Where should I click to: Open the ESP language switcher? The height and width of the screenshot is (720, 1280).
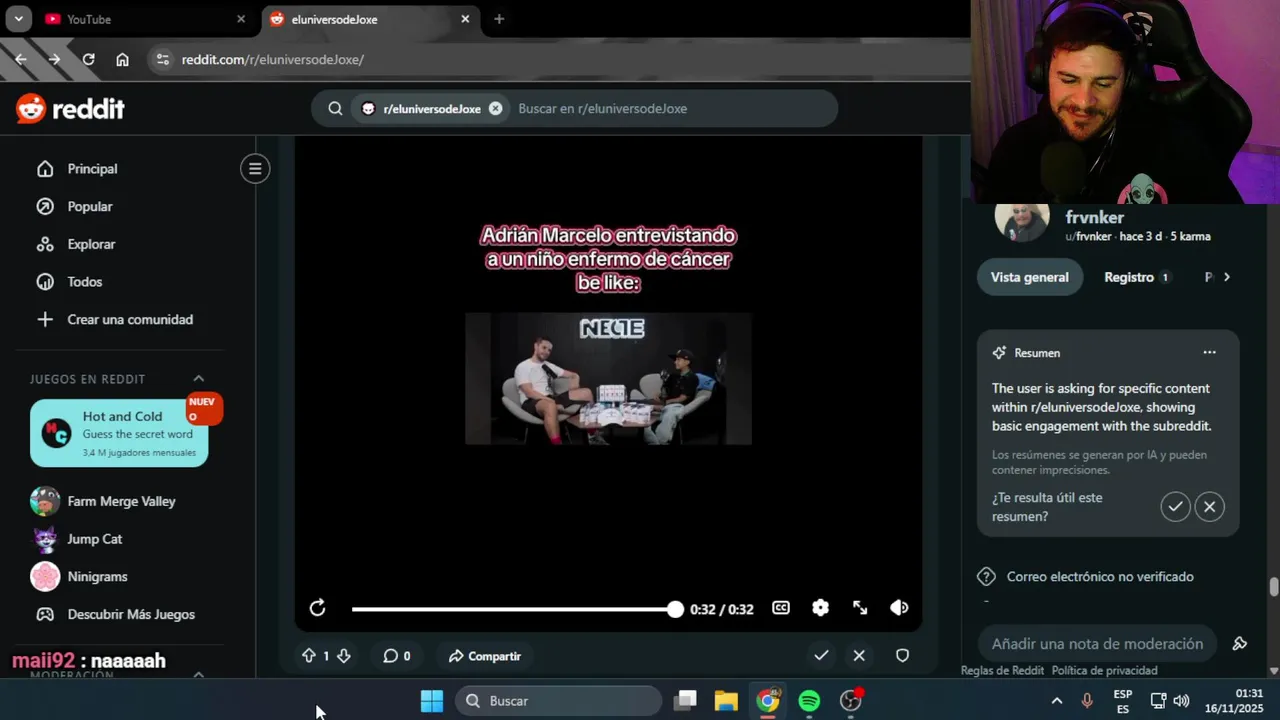click(x=1122, y=701)
